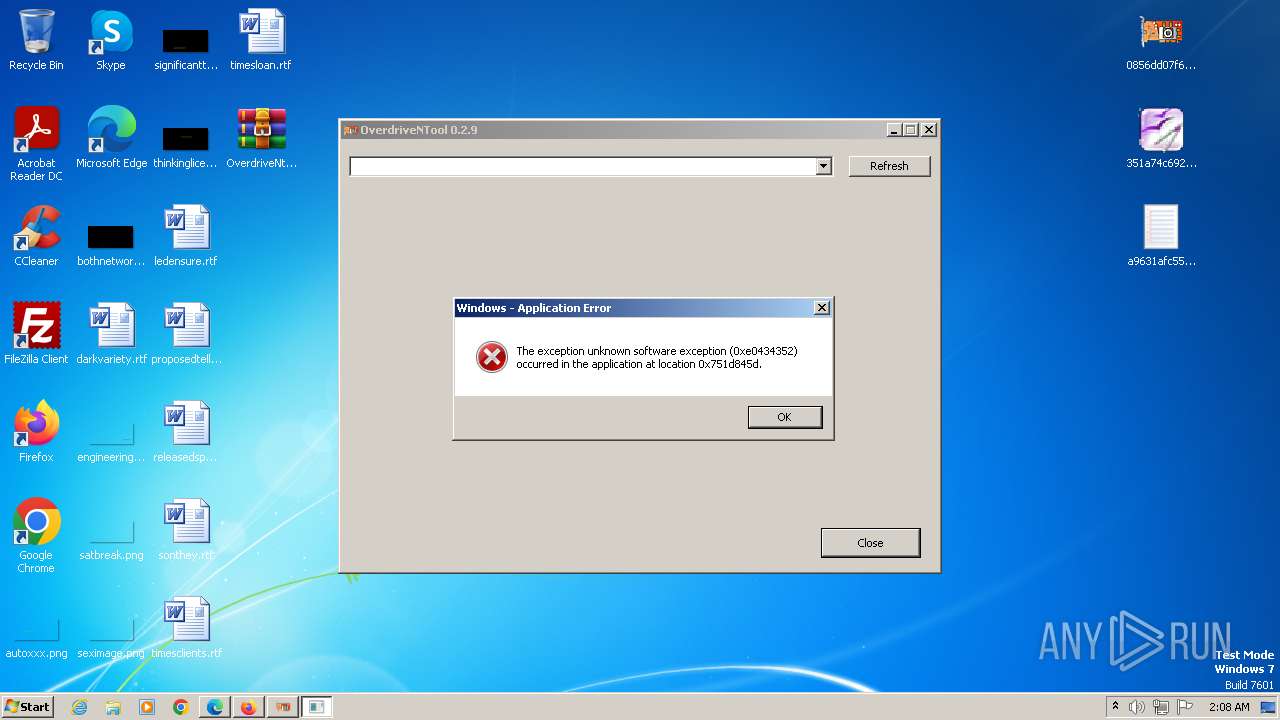Image resolution: width=1280 pixels, height=720 pixels.
Task: Open Internet Explorer from the taskbar
Action: (79, 707)
